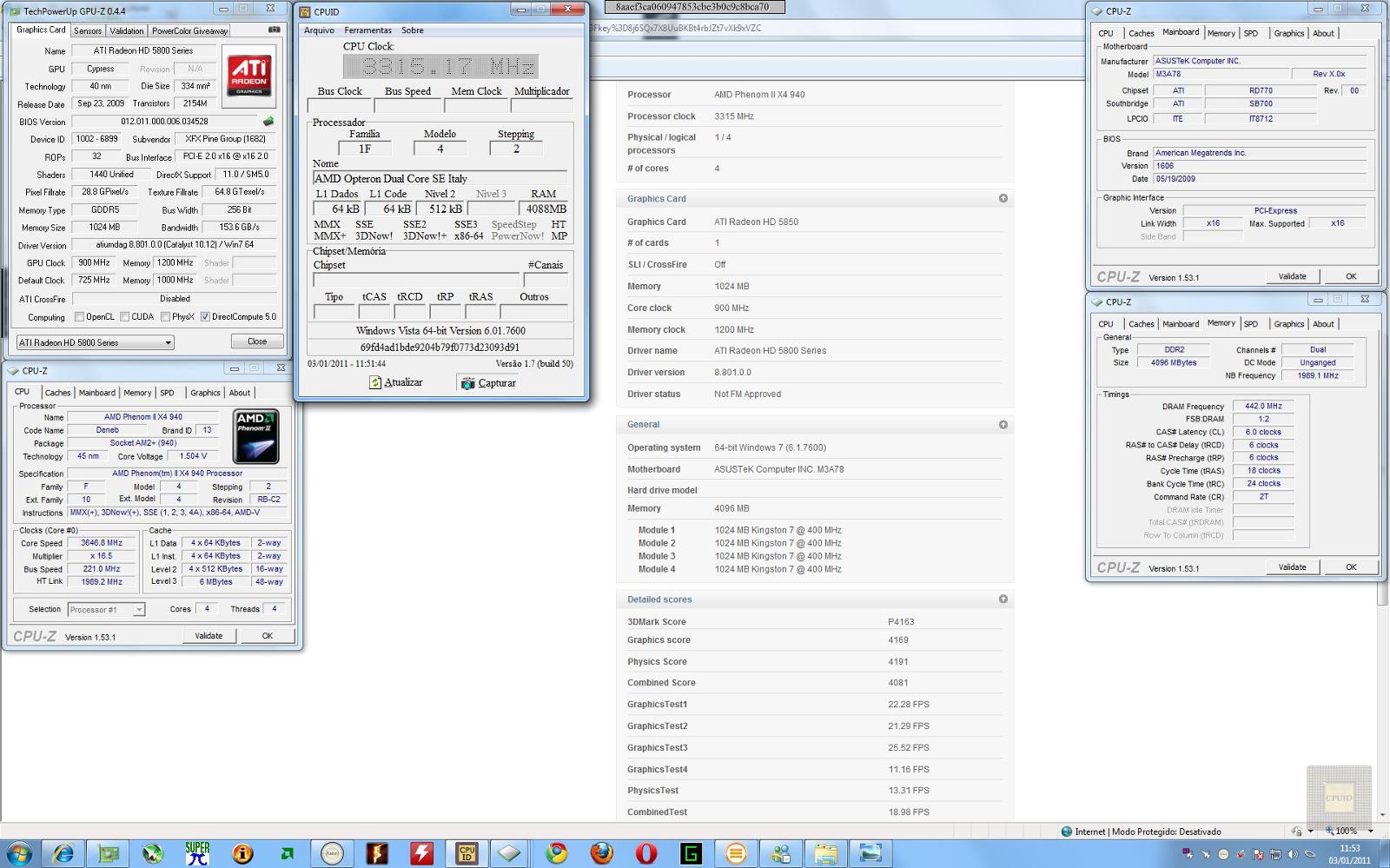The height and width of the screenshot is (868, 1390).
Task: Click the Super Pi taskbar icon
Action: click(x=197, y=853)
